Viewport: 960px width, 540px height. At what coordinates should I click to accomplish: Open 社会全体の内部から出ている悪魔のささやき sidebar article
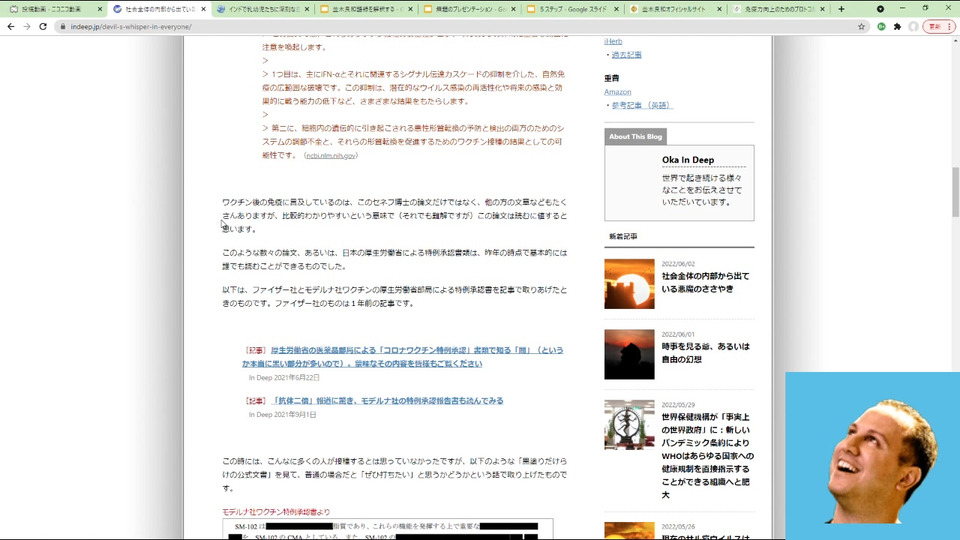(705, 282)
